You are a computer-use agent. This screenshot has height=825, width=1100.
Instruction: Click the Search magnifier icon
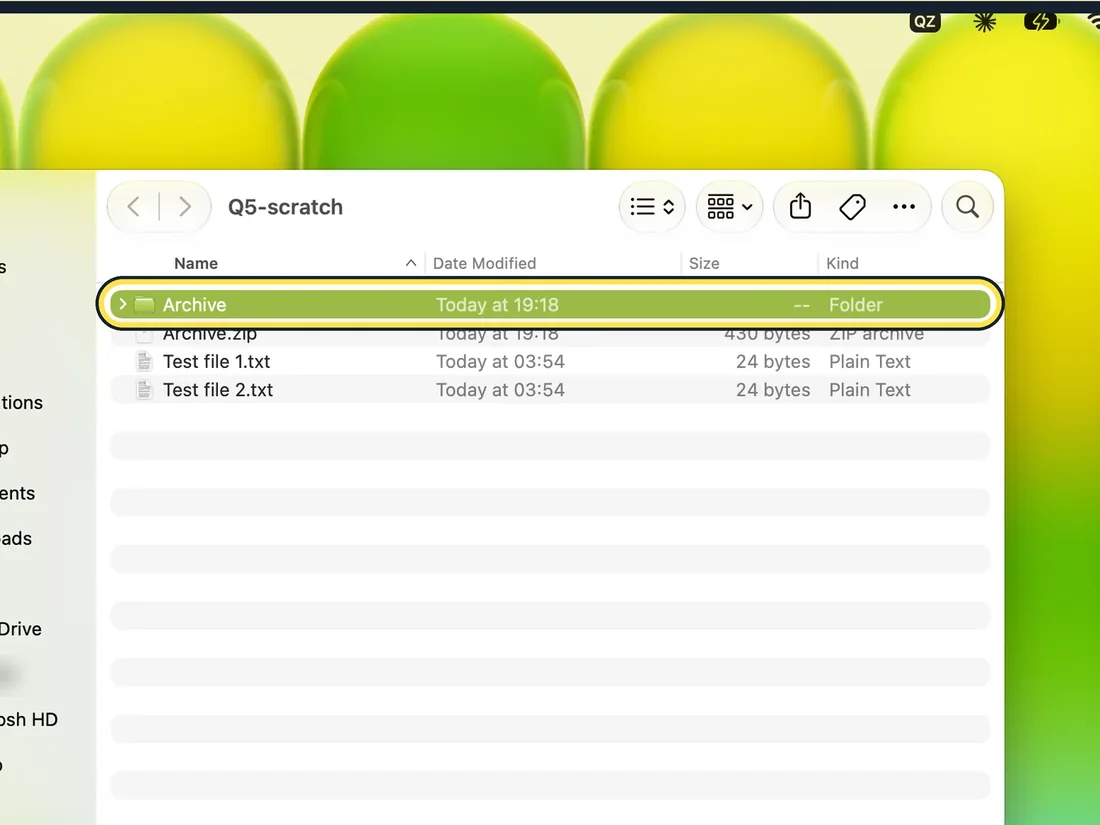(967, 207)
